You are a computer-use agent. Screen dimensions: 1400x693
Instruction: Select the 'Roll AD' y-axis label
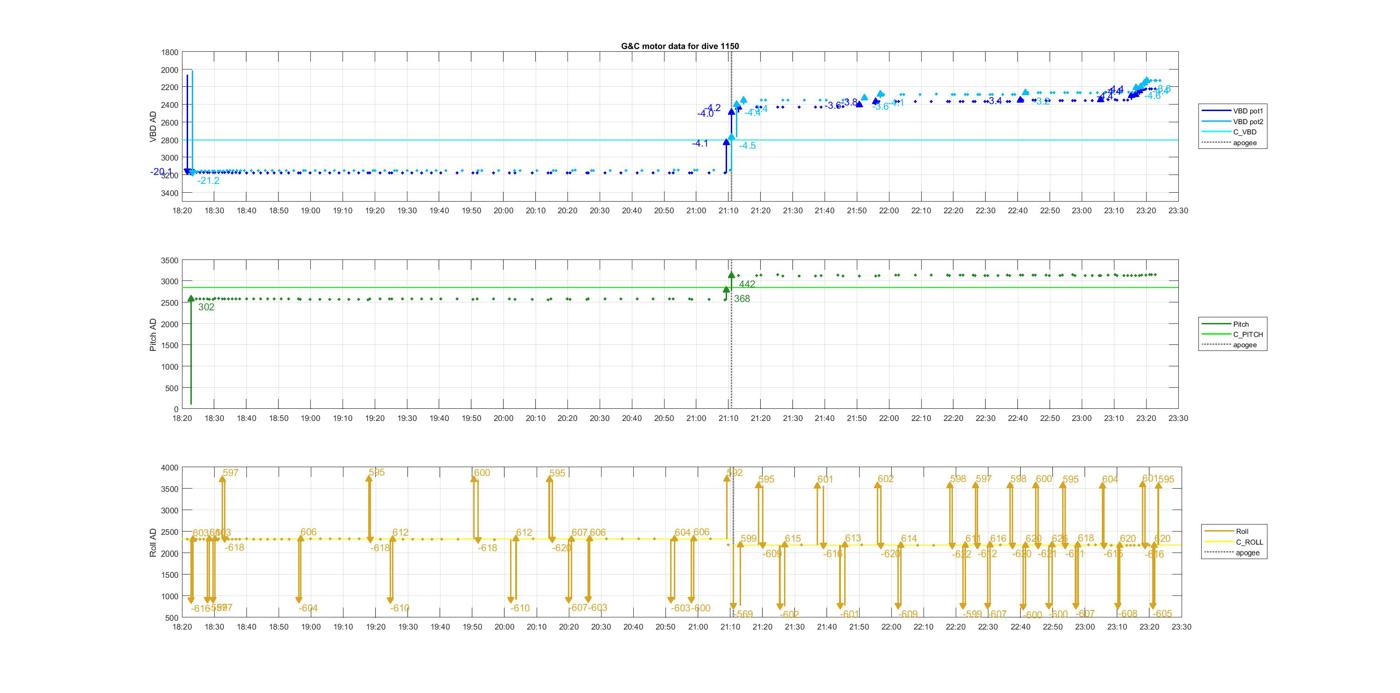[x=154, y=540]
